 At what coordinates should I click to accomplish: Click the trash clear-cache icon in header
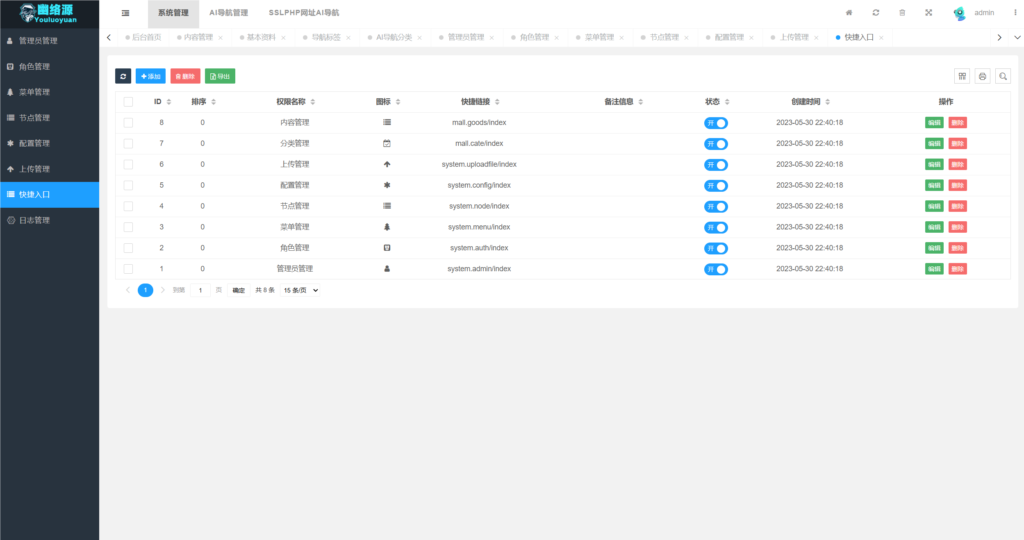902,13
